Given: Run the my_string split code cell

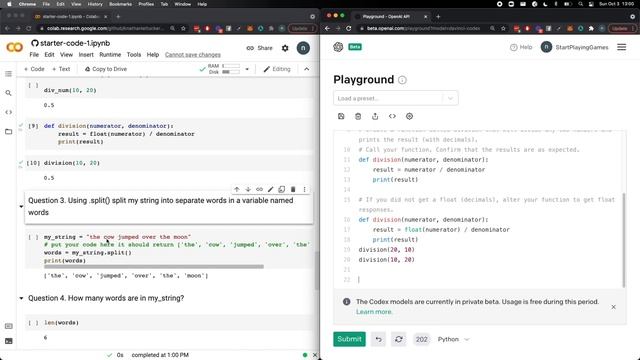Looking at the screenshot, I should click(x=33, y=237).
